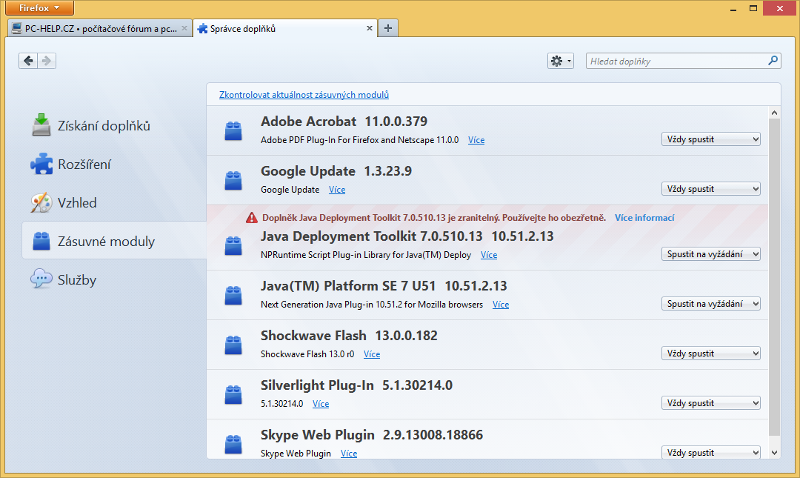Click the Vzhled paintbrush icon
The image size is (800, 478).
(x=41, y=202)
